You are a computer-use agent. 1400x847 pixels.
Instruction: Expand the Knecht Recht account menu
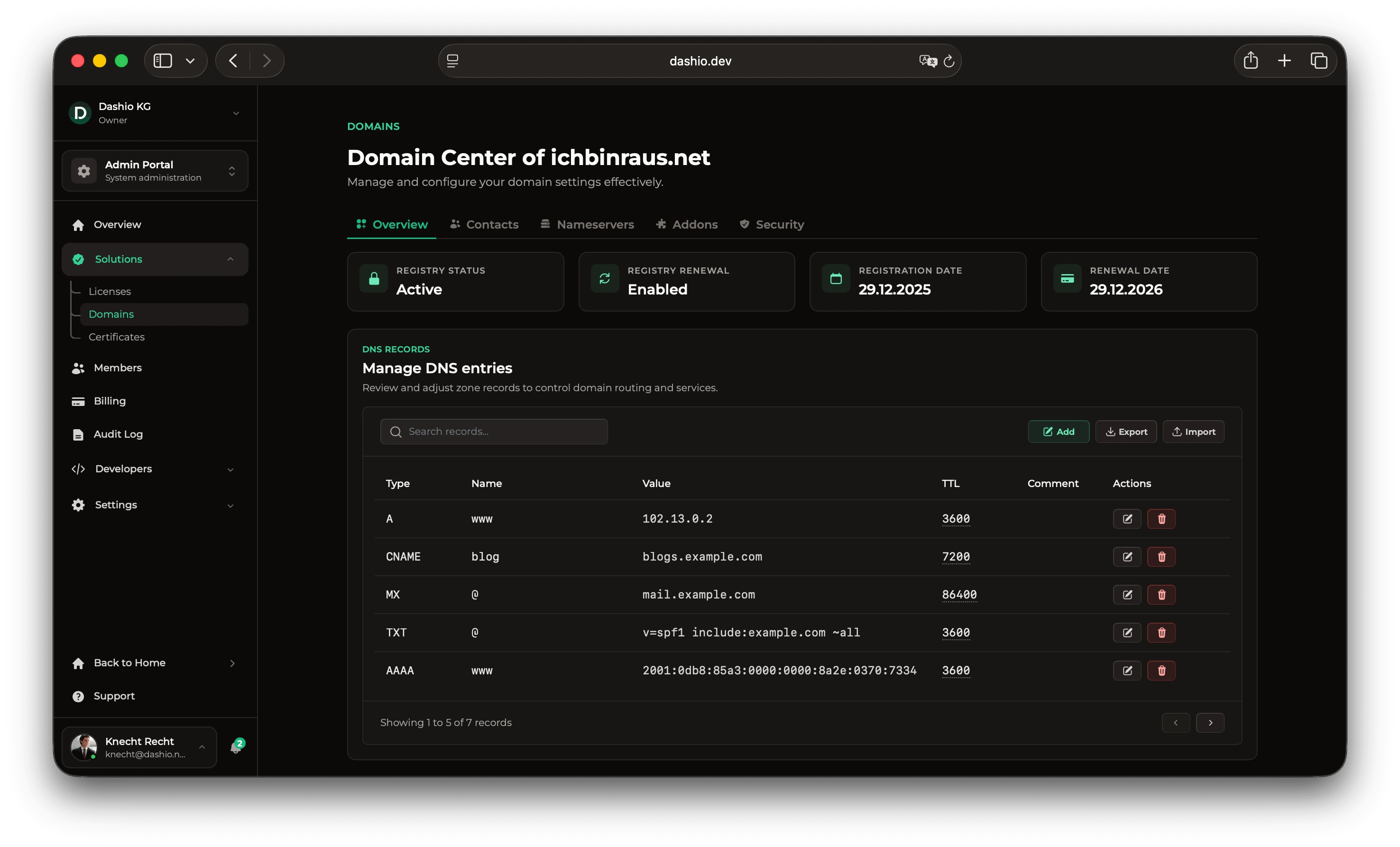coord(202,748)
